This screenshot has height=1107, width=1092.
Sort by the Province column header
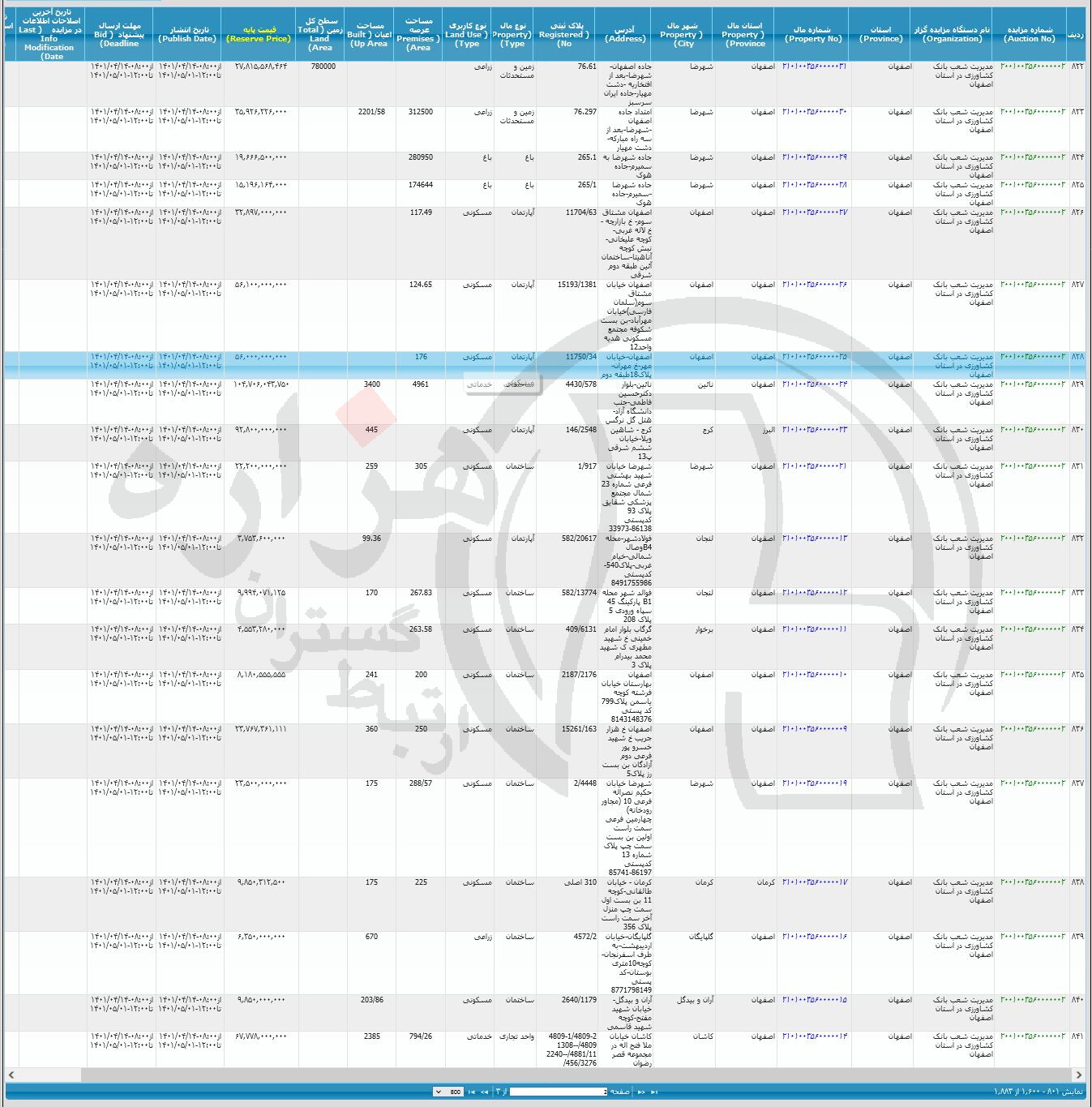(x=880, y=34)
